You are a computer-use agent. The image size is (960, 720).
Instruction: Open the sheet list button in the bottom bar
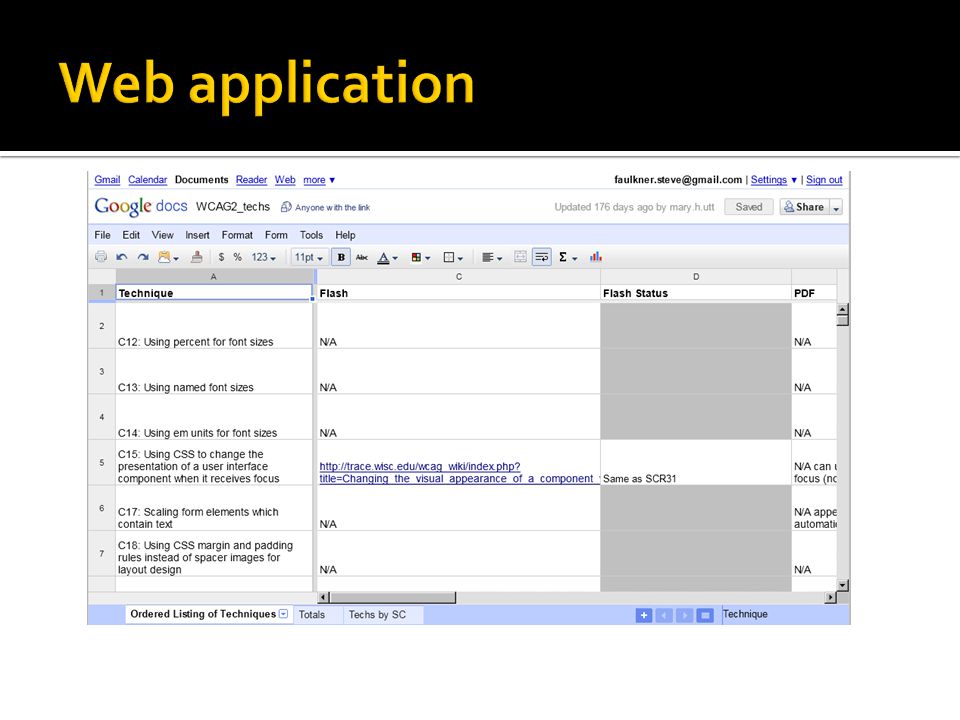[x=705, y=615]
